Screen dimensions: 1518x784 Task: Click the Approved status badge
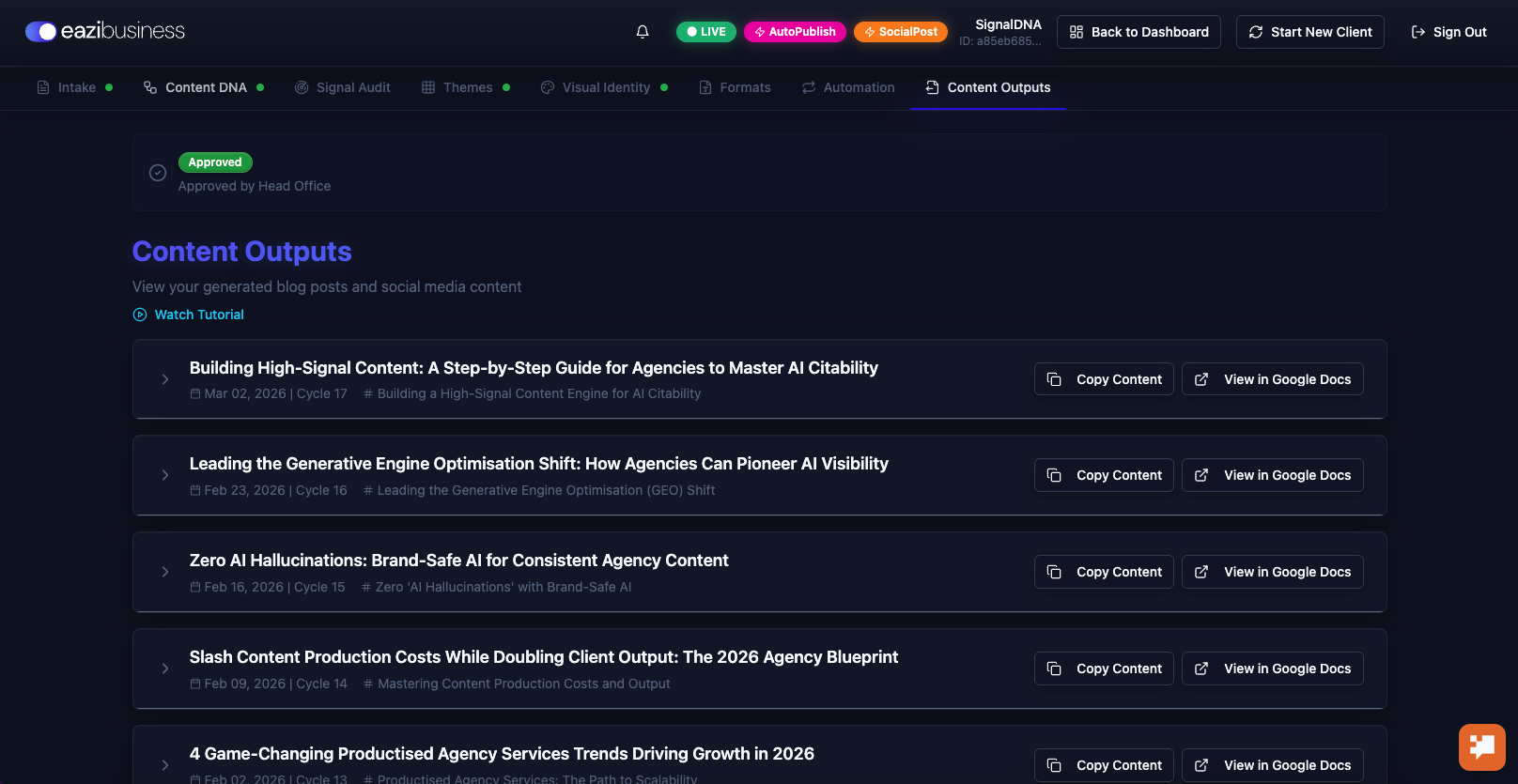coord(215,162)
